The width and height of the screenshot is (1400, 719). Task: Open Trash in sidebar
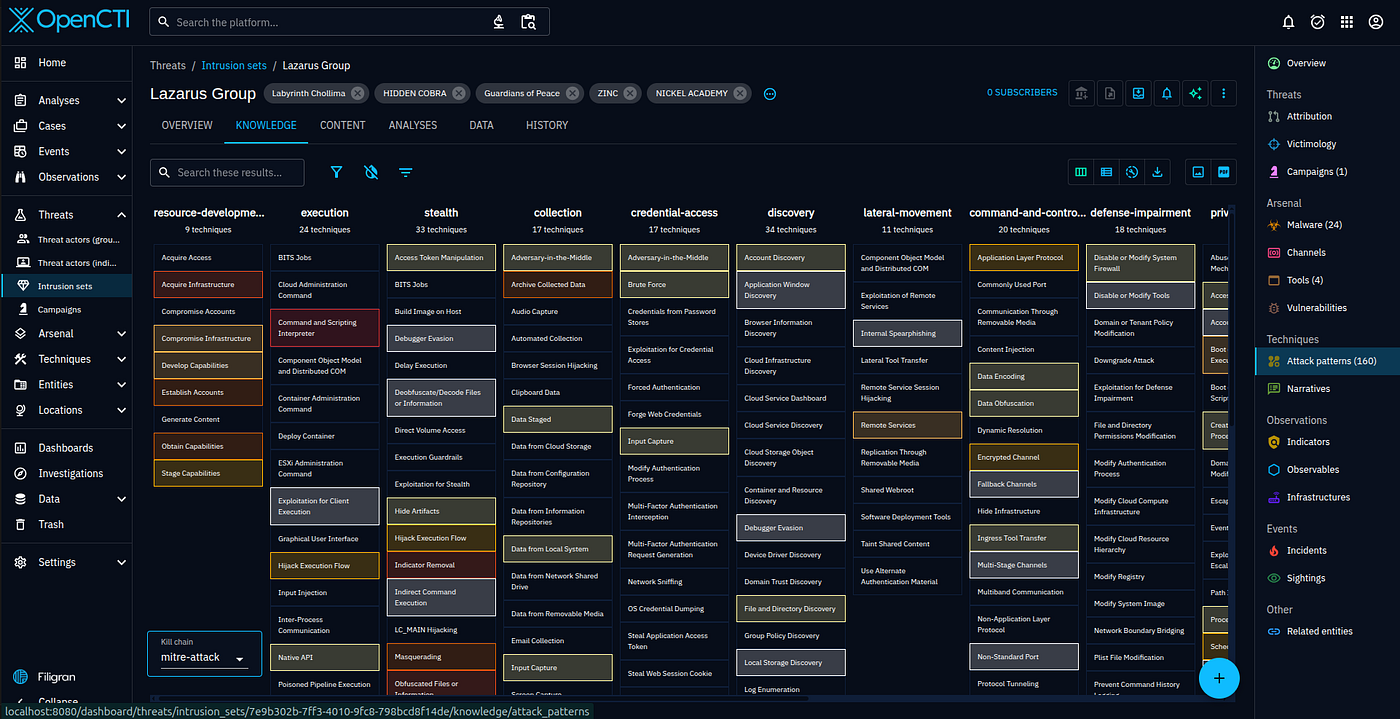tap(66, 524)
